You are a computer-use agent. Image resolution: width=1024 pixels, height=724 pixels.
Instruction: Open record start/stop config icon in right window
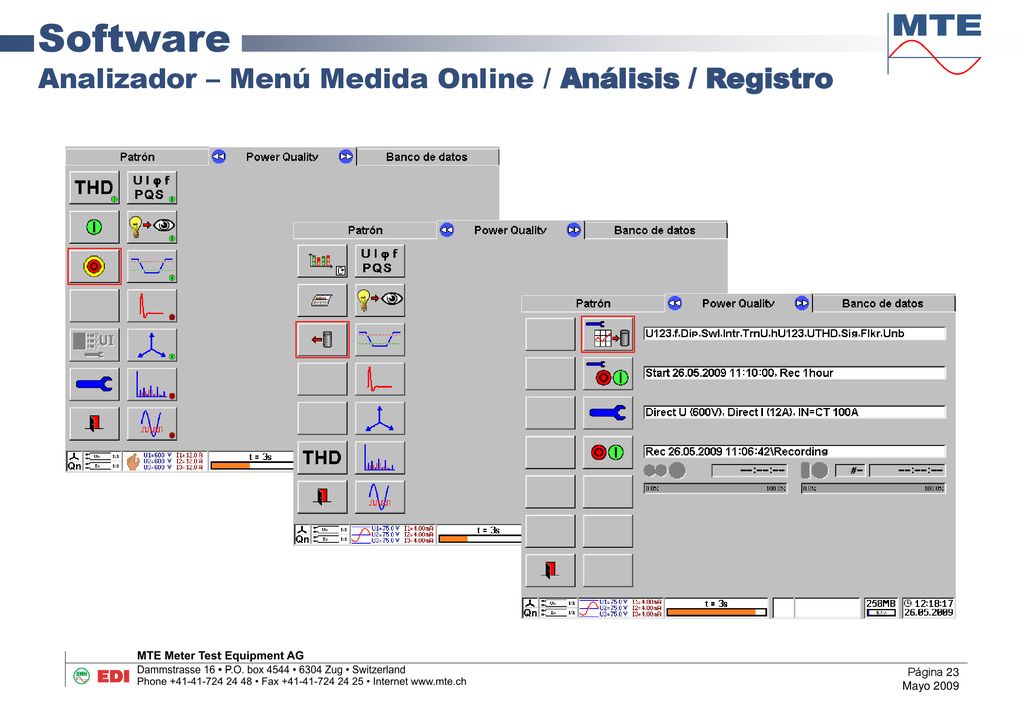tap(607, 373)
